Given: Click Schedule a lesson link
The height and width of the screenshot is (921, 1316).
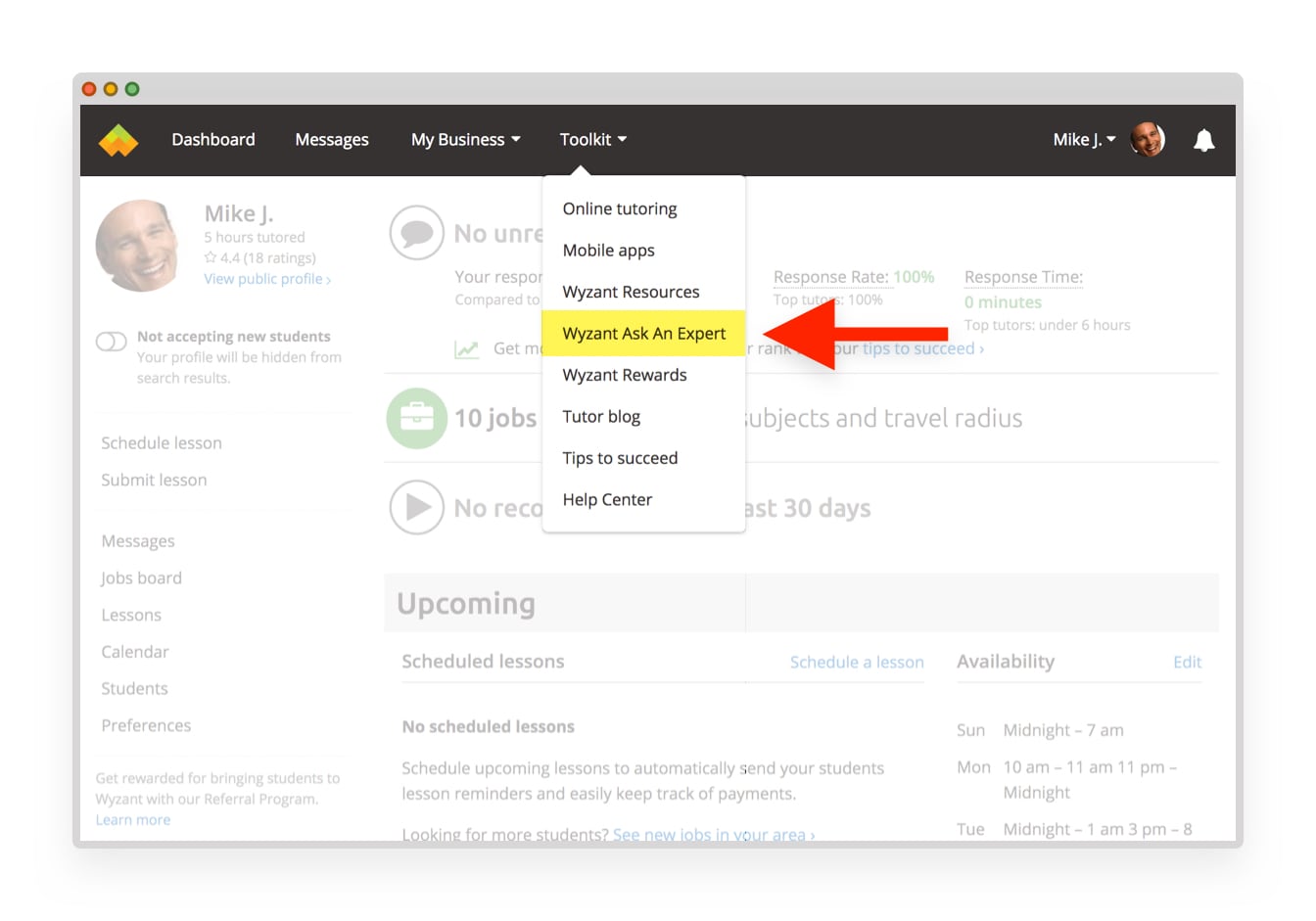Looking at the screenshot, I should (x=856, y=663).
